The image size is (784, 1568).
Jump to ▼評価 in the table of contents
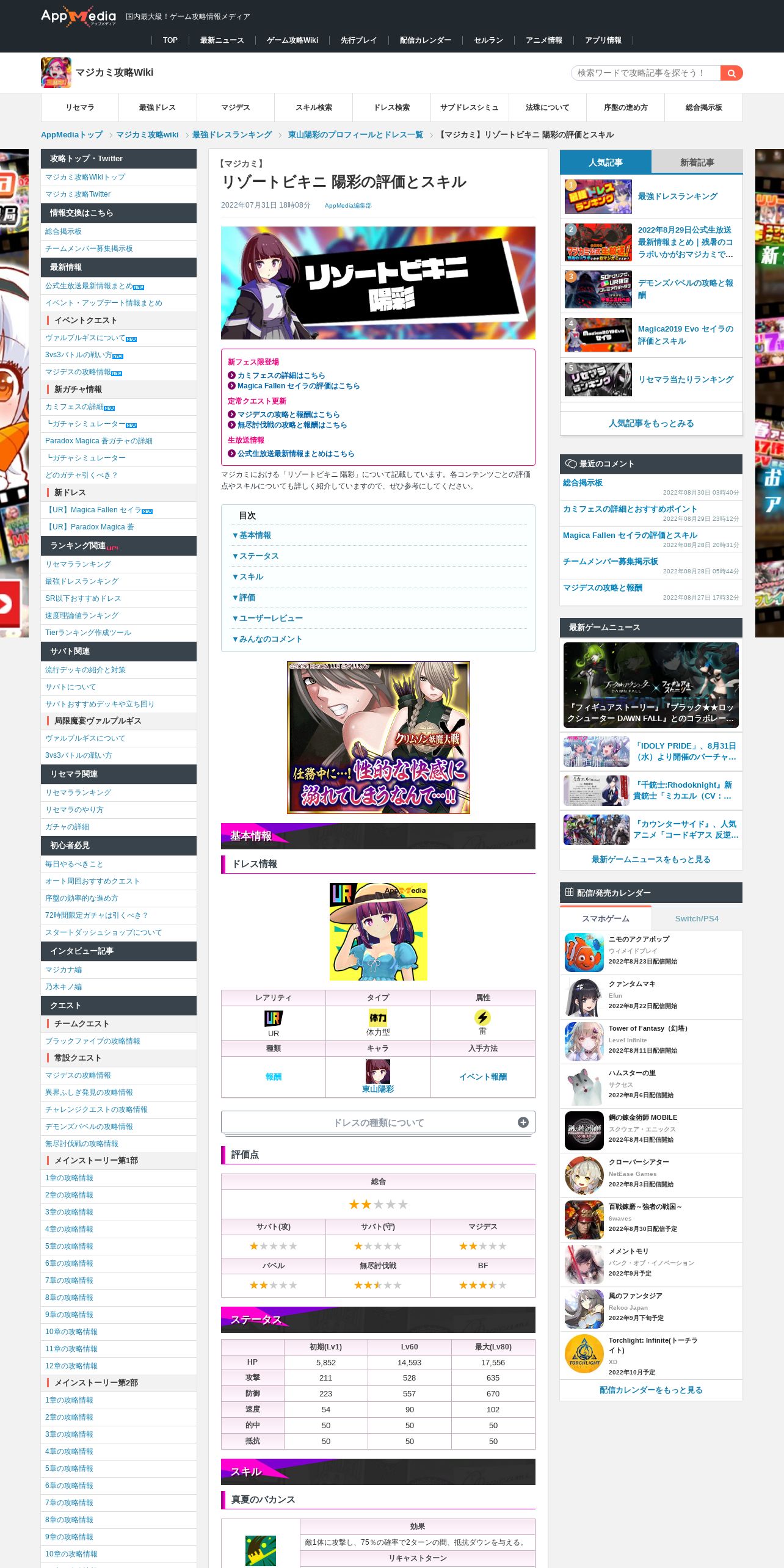[x=244, y=598]
